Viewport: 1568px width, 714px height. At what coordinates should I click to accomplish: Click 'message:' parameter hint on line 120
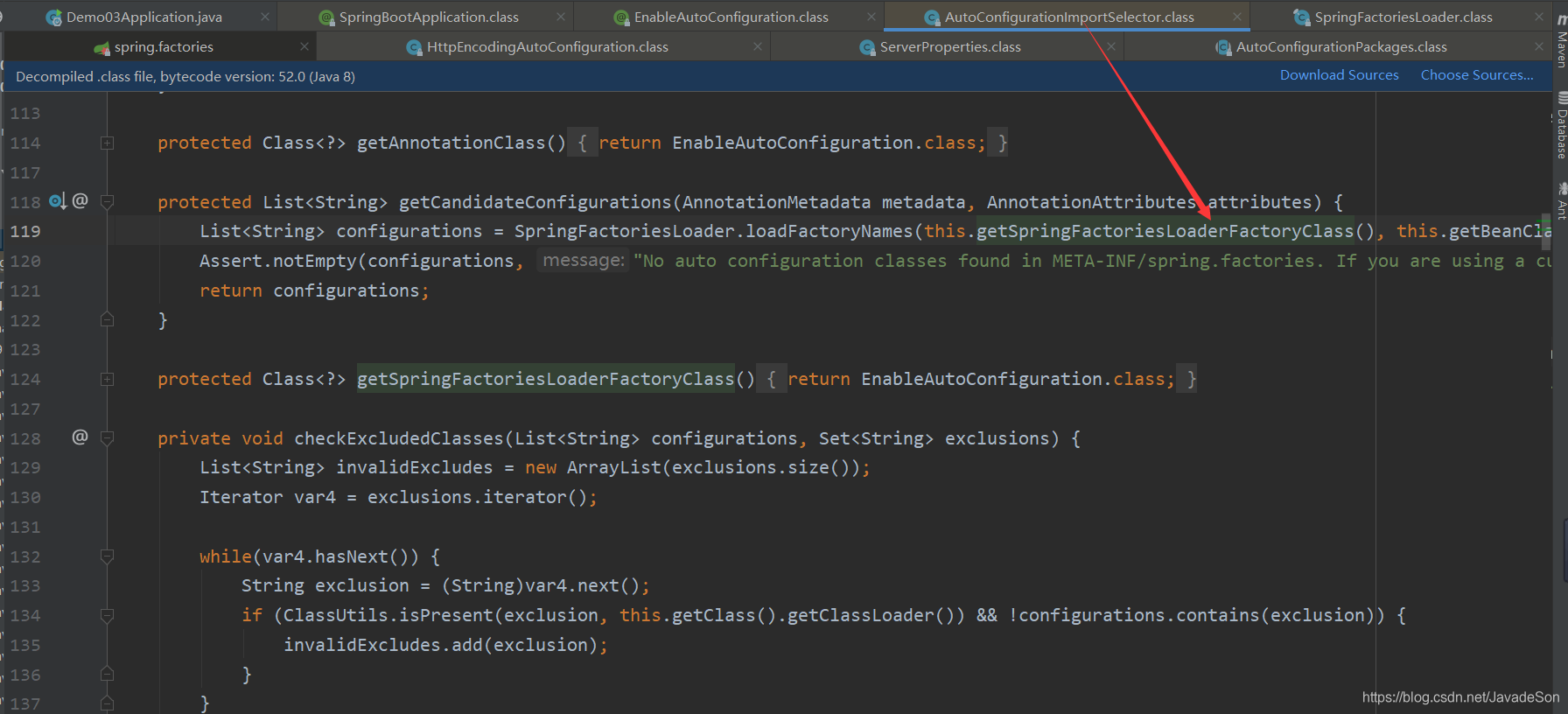click(x=584, y=260)
